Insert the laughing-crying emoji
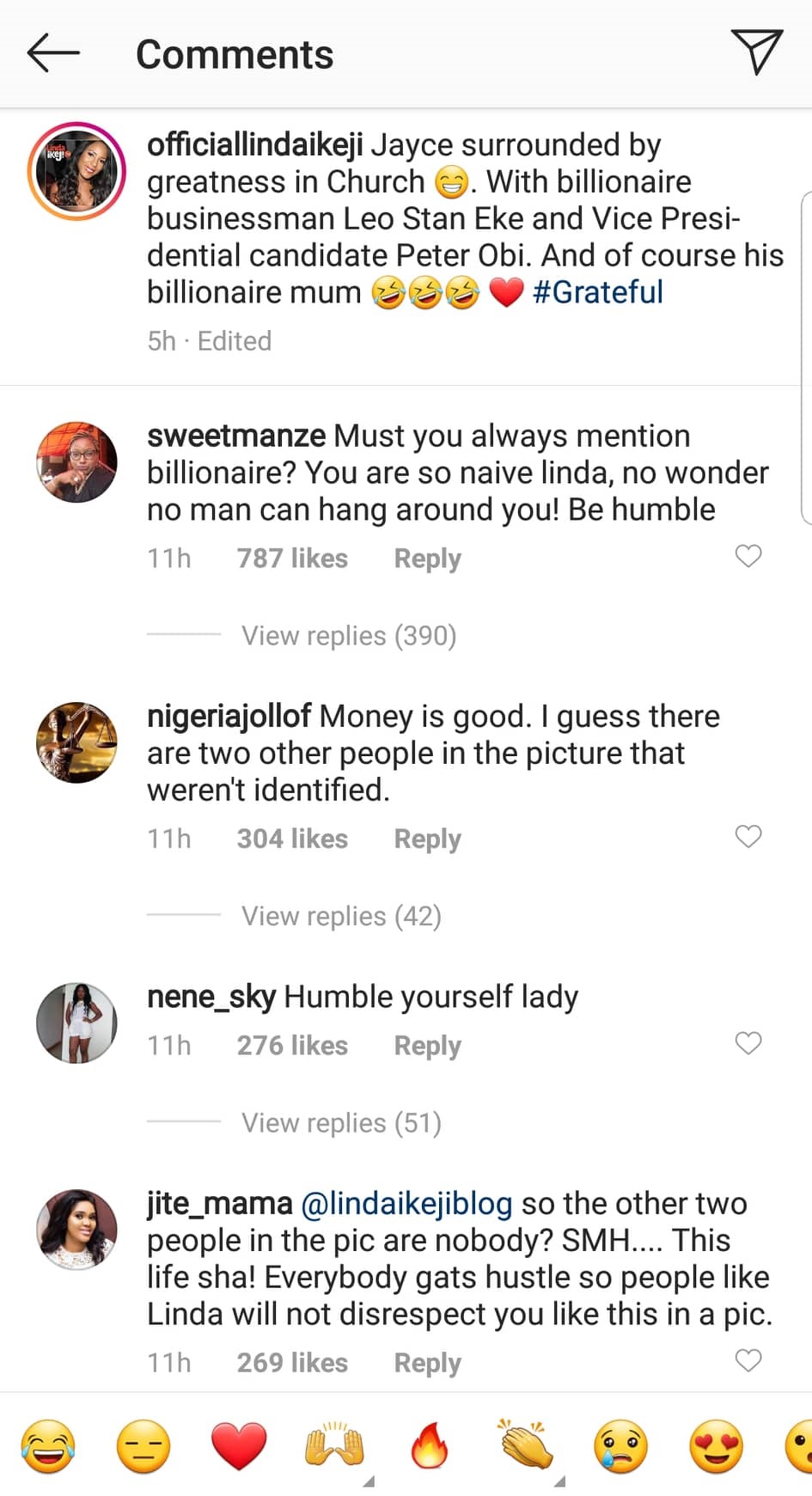Screen dimensions: 812x1496 [x=48, y=1446]
